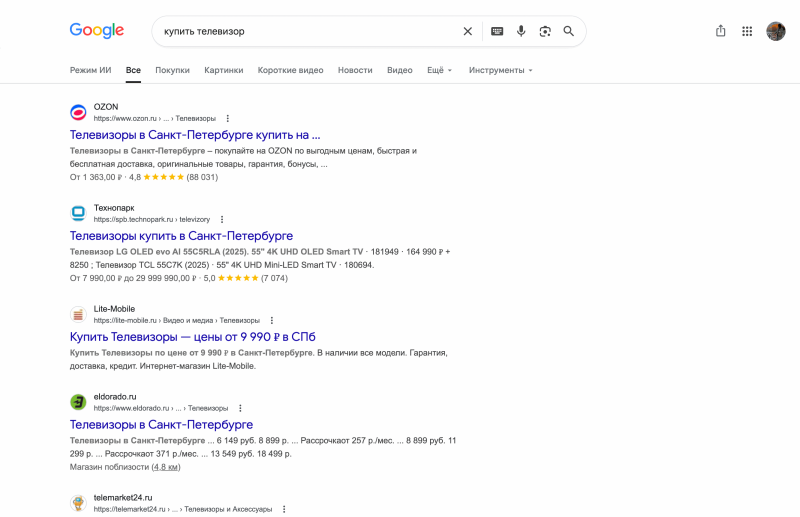Switch to the Картинки tab
The width and height of the screenshot is (800, 517).
[x=223, y=70]
